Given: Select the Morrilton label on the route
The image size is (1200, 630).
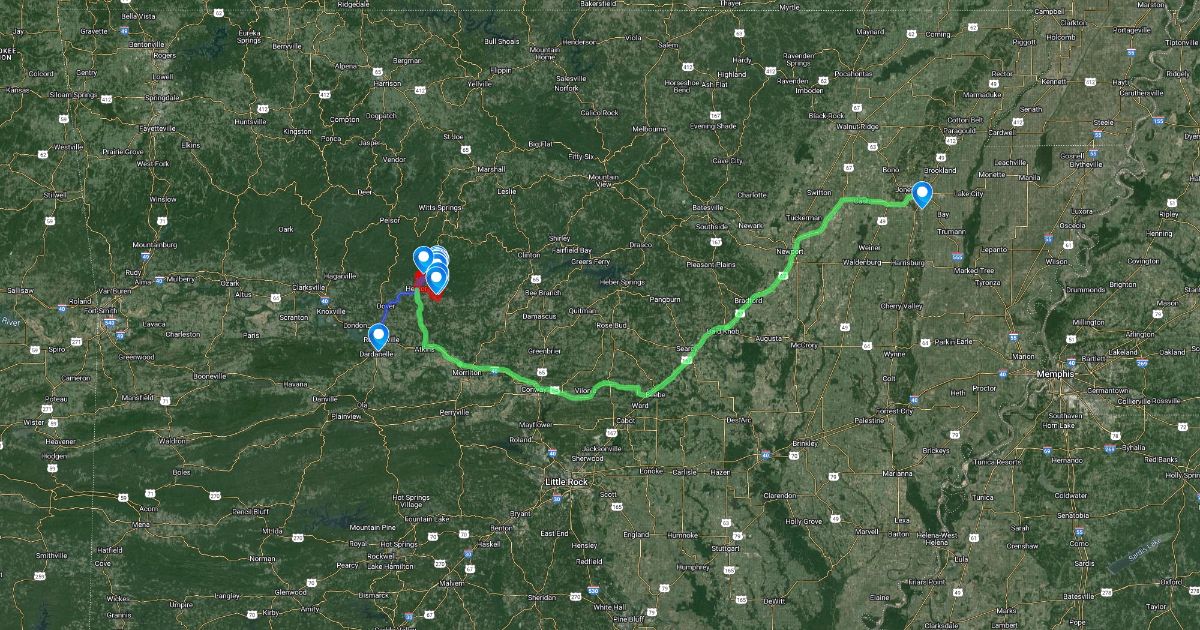Looking at the screenshot, I should tap(467, 372).
